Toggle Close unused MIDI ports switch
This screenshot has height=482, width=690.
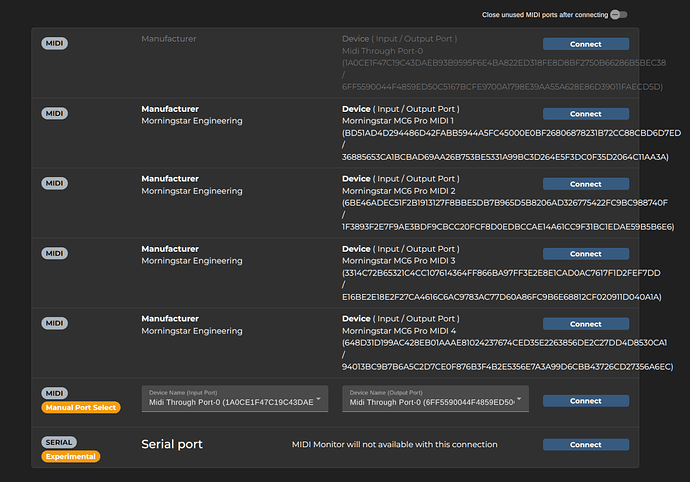coord(619,14)
